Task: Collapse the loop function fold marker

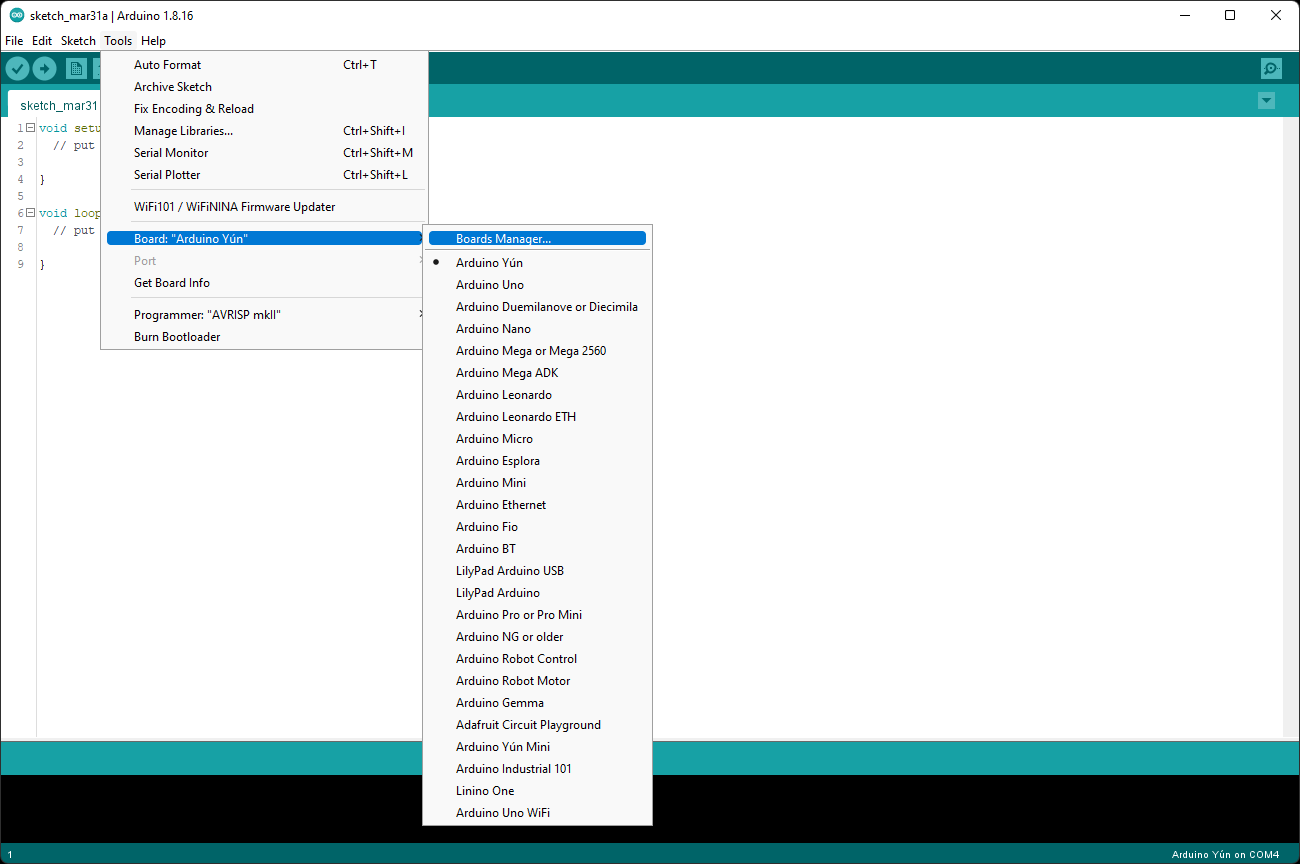Action: coord(30,213)
